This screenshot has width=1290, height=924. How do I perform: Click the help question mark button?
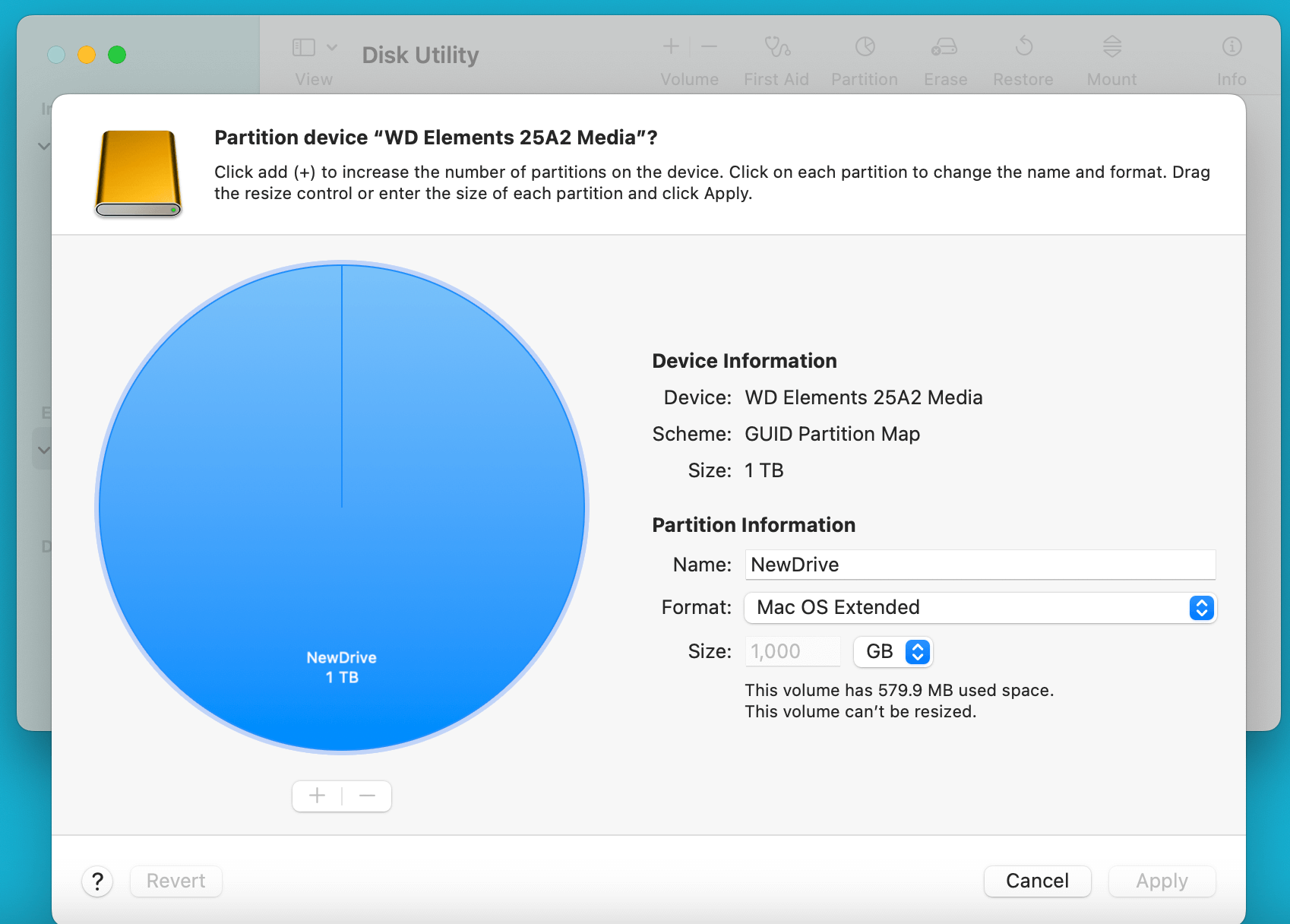click(97, 881)
